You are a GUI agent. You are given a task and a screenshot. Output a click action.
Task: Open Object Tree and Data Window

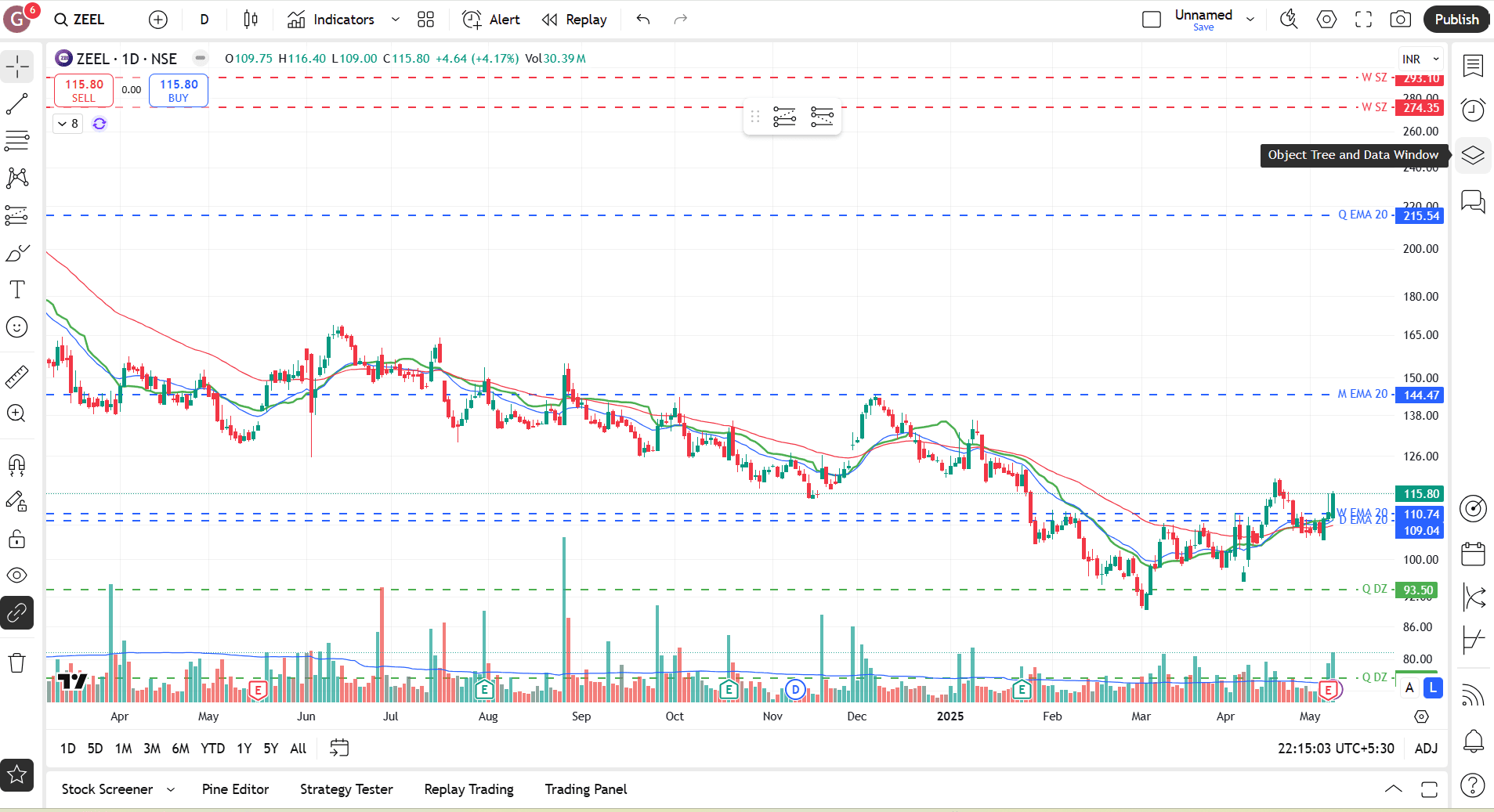point(1473,155)
